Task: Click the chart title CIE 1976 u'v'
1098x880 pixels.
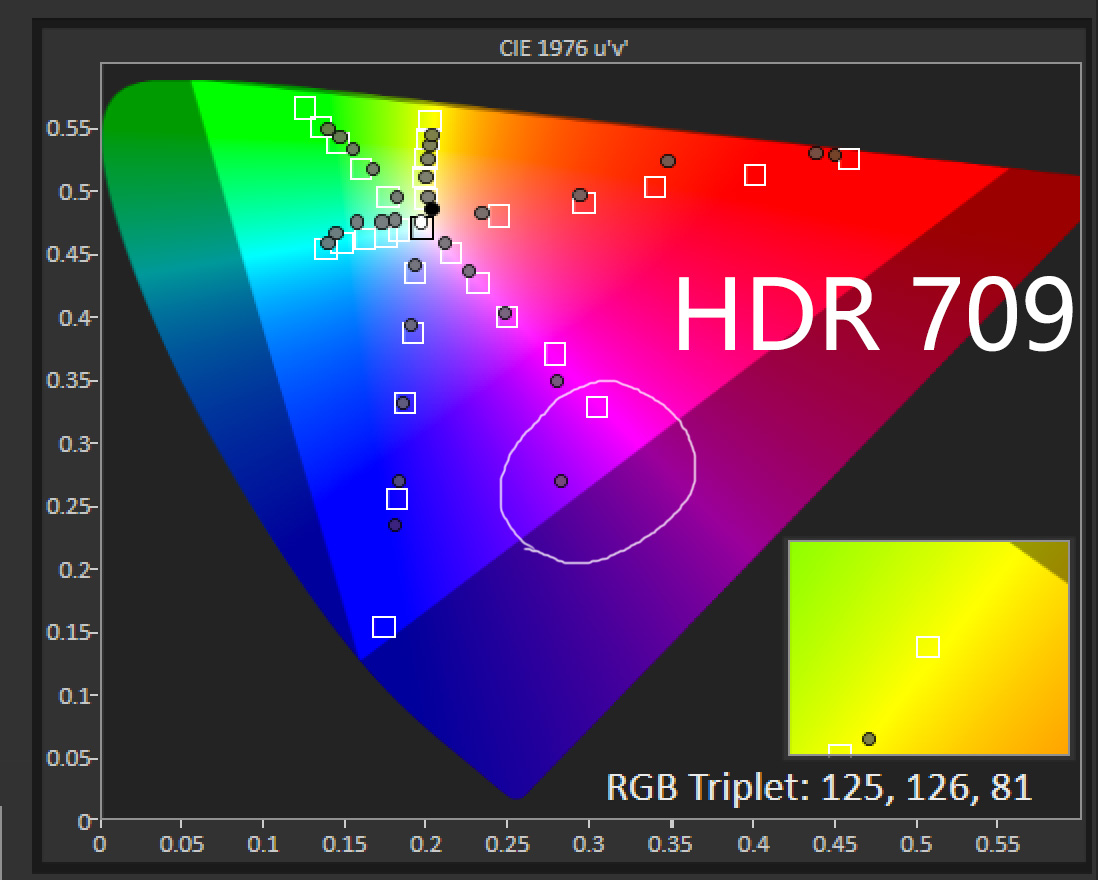Action: pyautogui.click(x=564, y=48)
